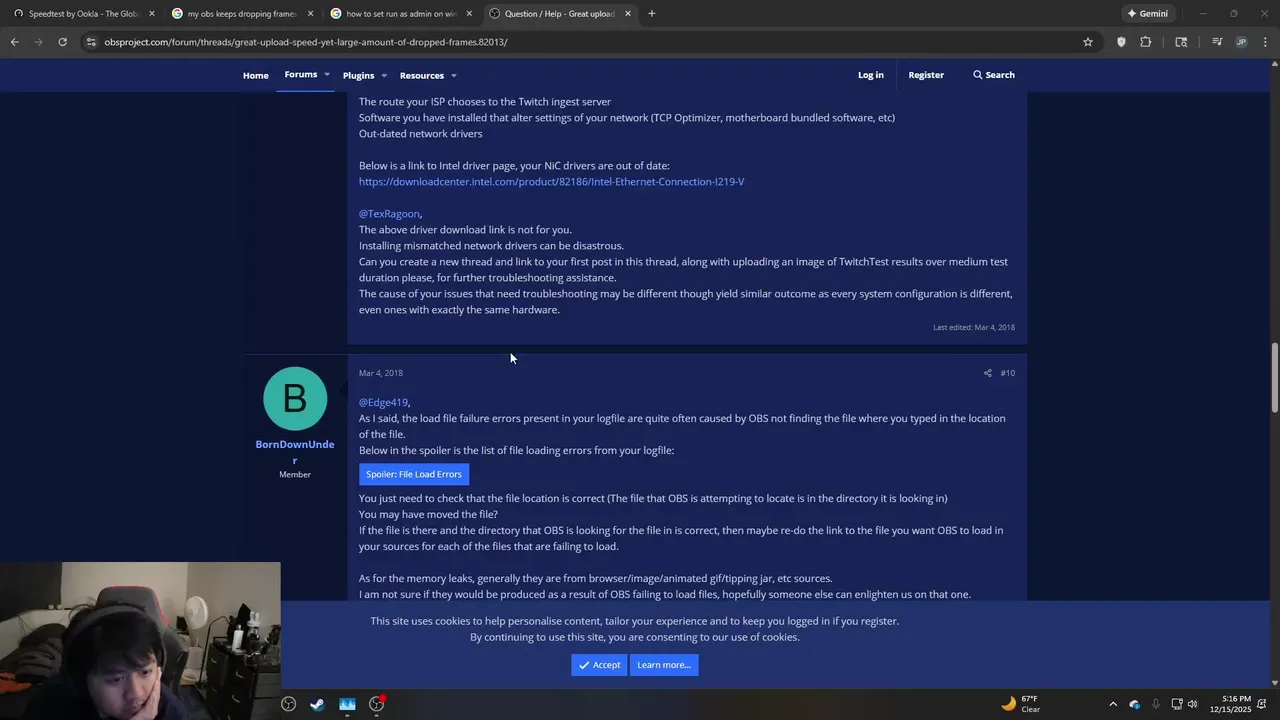Open the BornDownUnder username link
The image size is (1280, 720).
click(295, 452)
